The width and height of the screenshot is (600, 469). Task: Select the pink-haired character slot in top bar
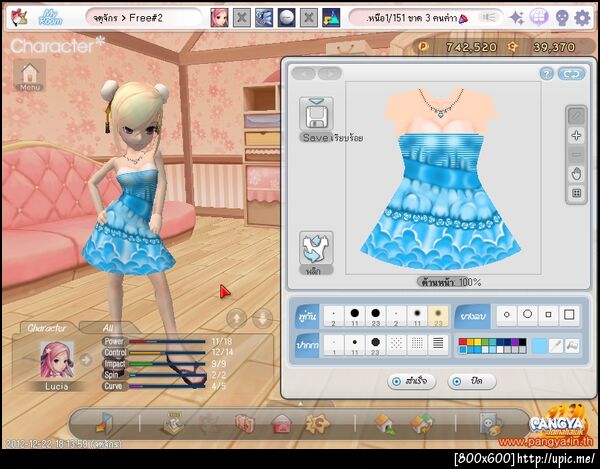[219, 18]
